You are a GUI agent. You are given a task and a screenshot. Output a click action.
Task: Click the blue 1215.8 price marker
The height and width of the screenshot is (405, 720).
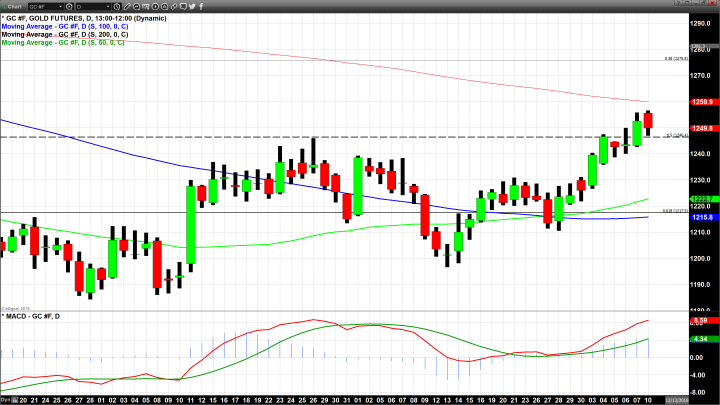click(x=703, y=217)
